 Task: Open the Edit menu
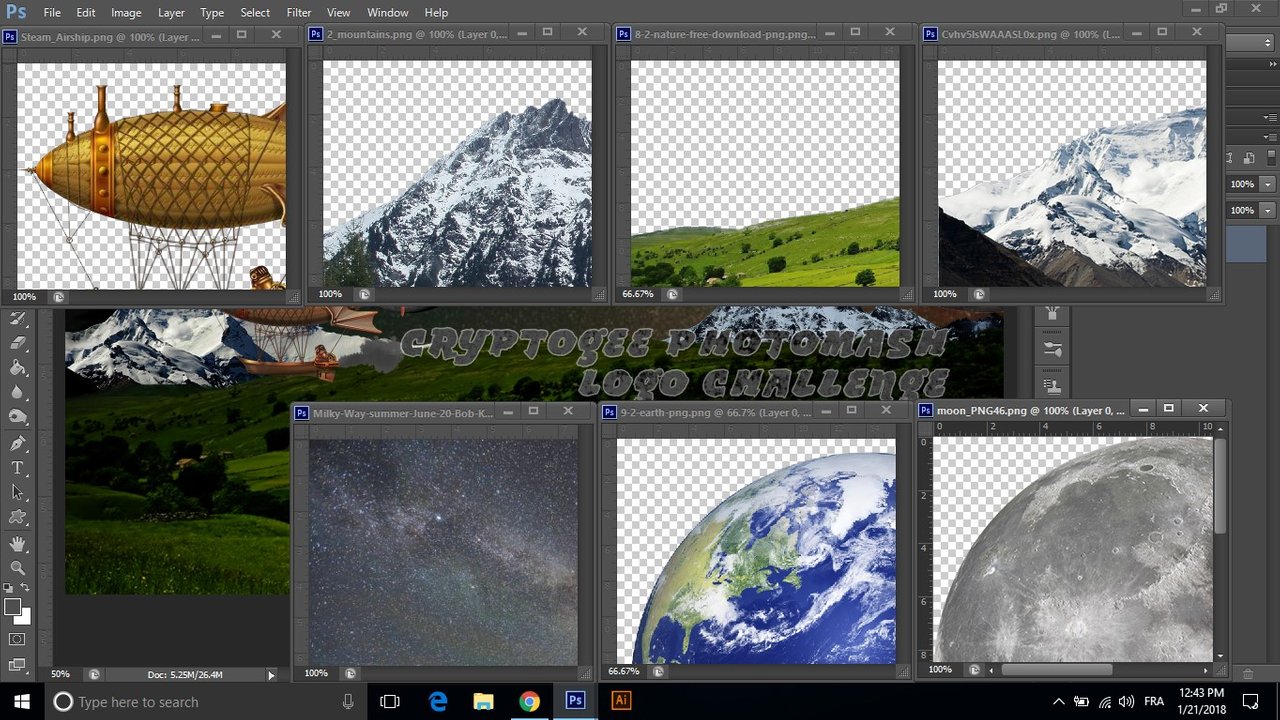(86, 12)
